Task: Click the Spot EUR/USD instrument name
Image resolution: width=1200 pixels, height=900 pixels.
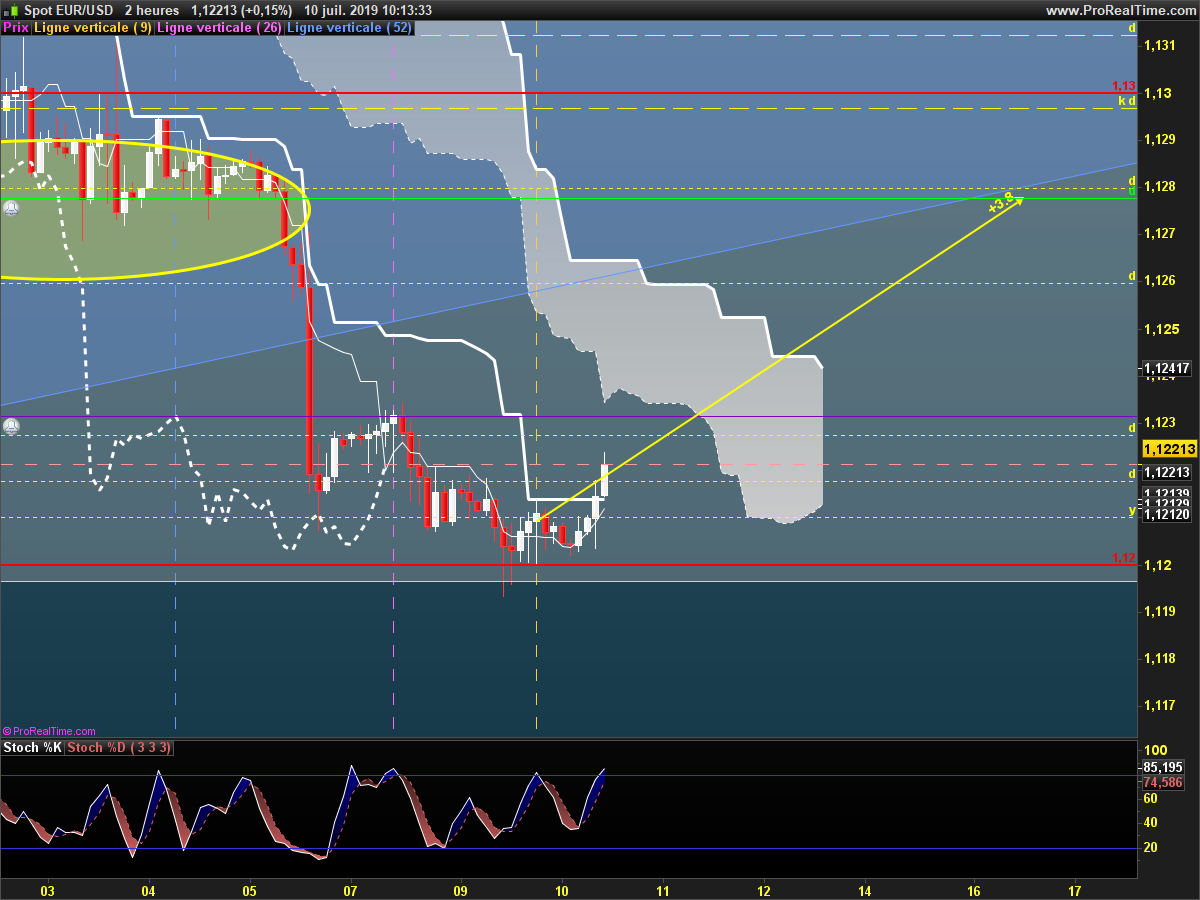Action: coord(69,10)
